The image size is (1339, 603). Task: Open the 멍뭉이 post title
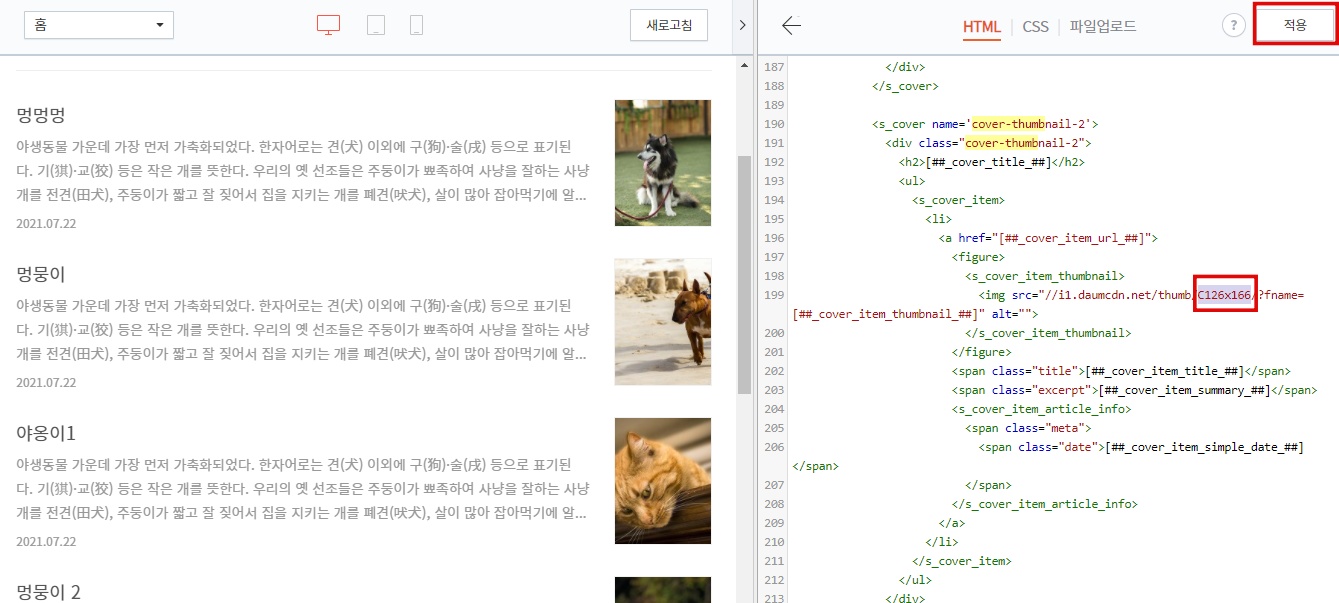[41, 274]
